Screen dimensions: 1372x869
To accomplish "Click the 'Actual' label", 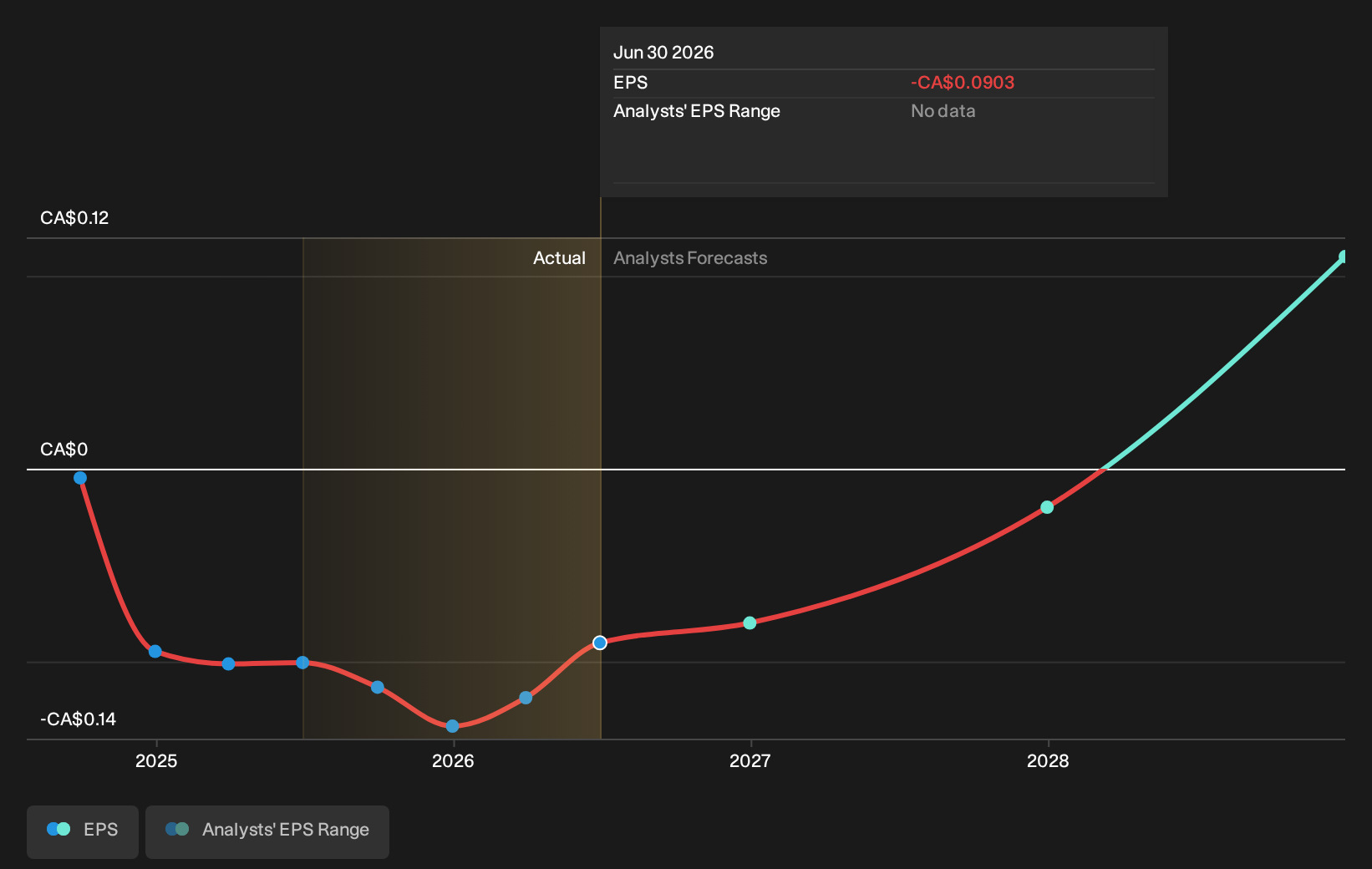I will click(x=559, y=258).
